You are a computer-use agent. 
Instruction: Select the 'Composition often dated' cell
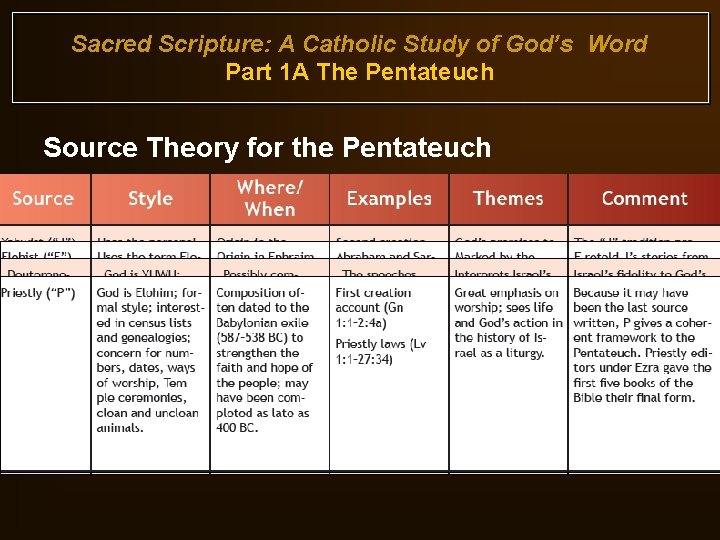tap(270, 373)
